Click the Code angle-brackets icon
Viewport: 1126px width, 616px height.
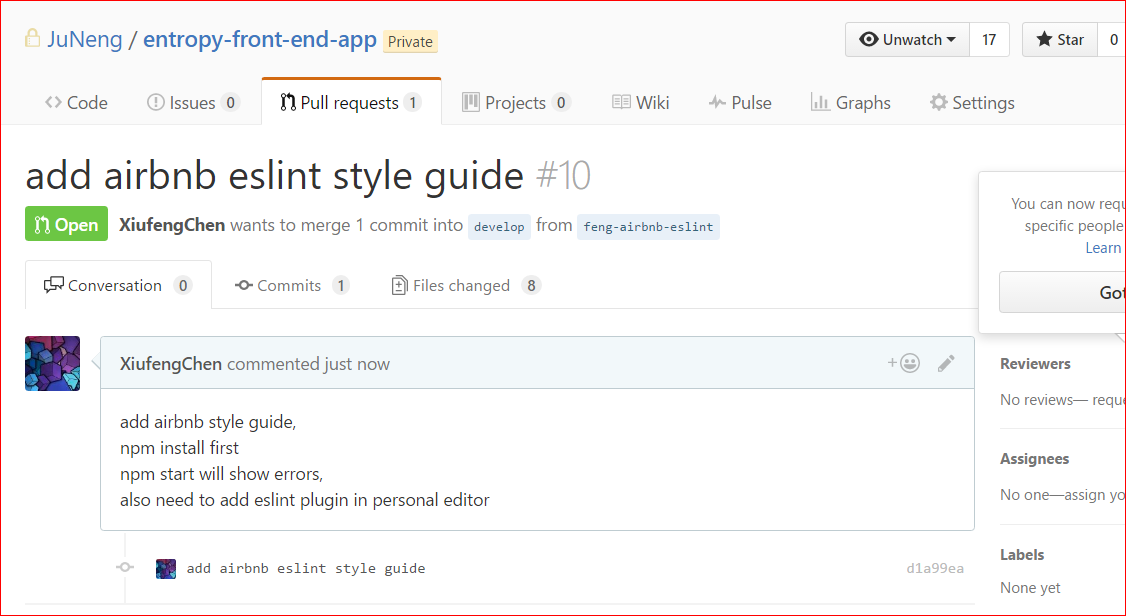click(x=53, y=103)
